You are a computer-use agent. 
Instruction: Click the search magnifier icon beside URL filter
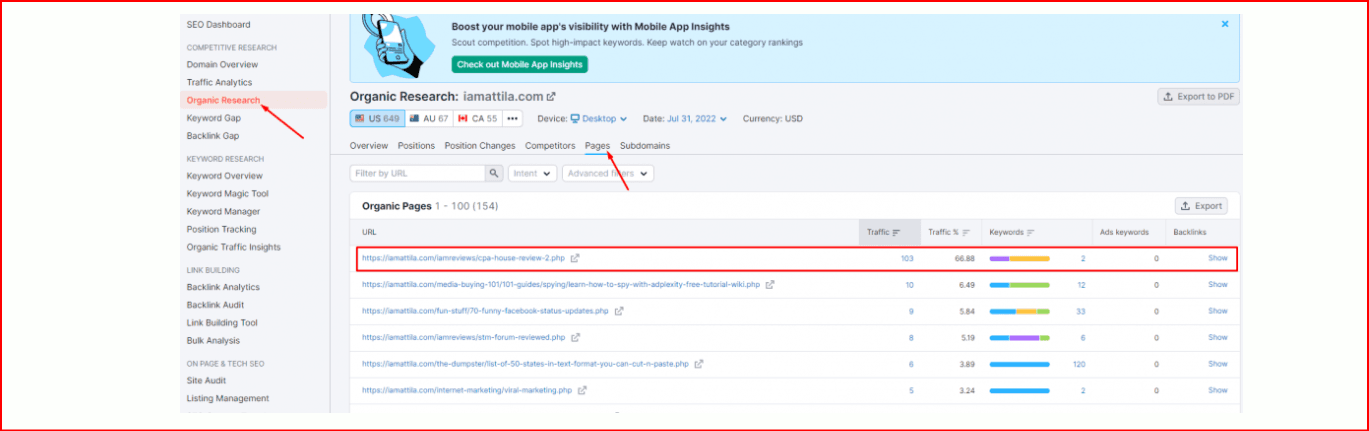494,173
